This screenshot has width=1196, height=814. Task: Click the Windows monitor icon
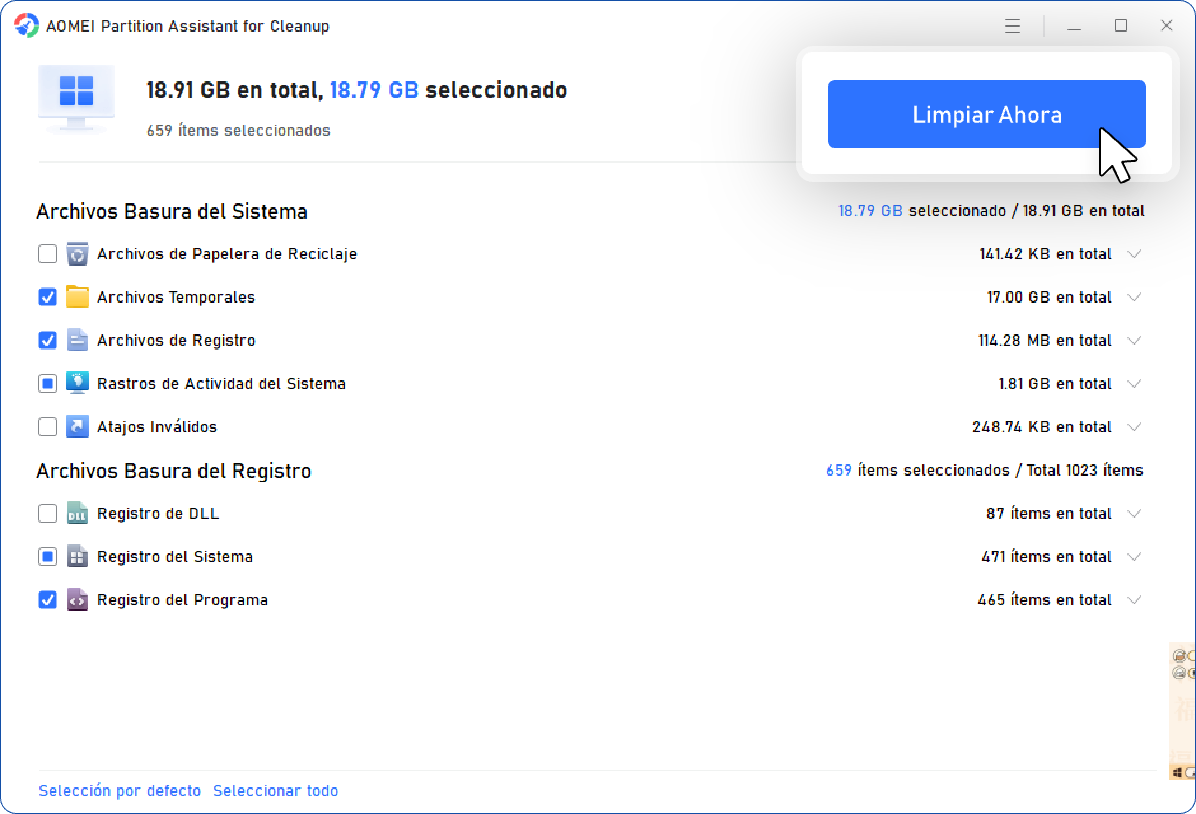click(x=76, y=98)
